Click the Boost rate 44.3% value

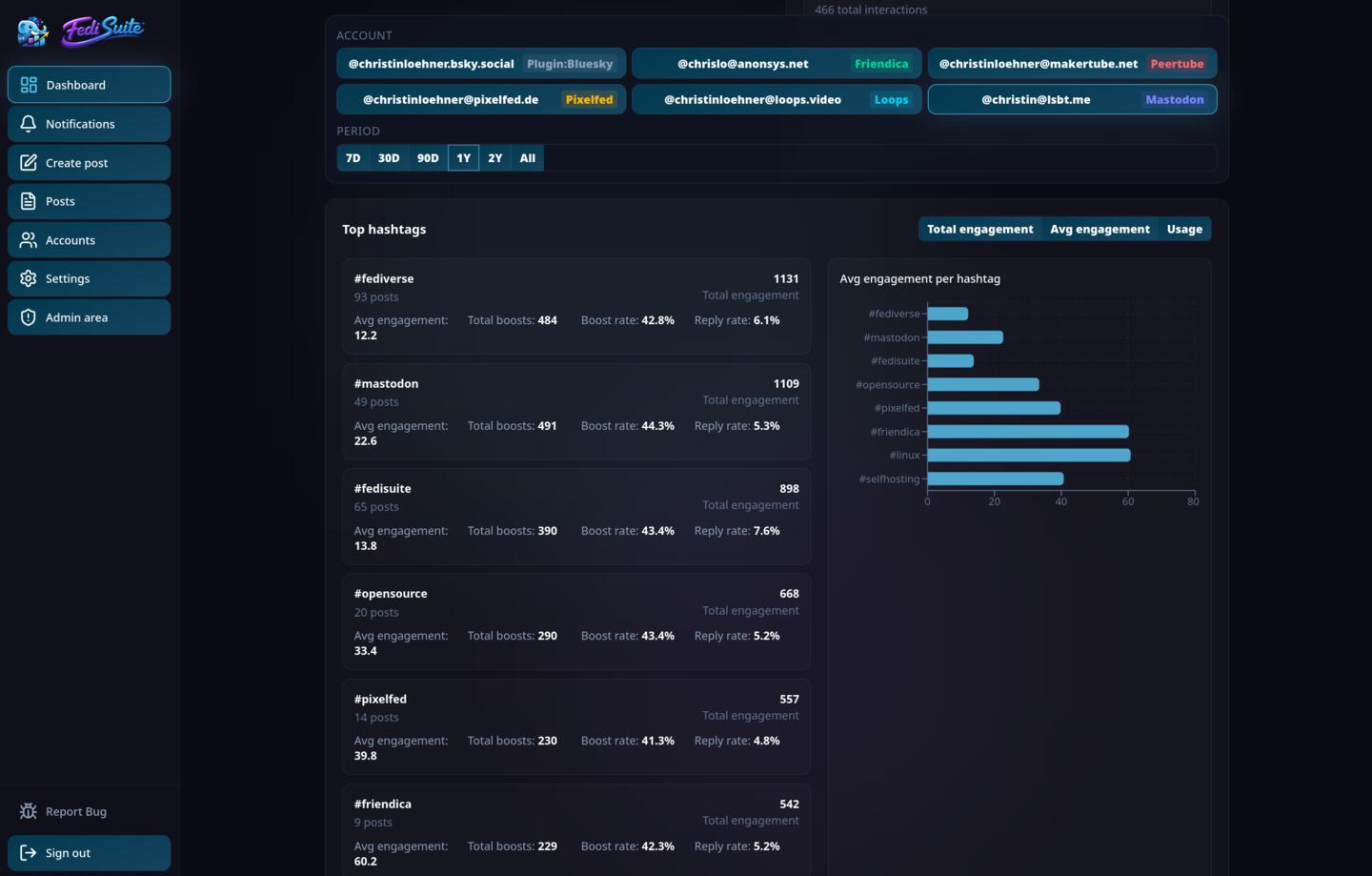[x=658, y=426]
